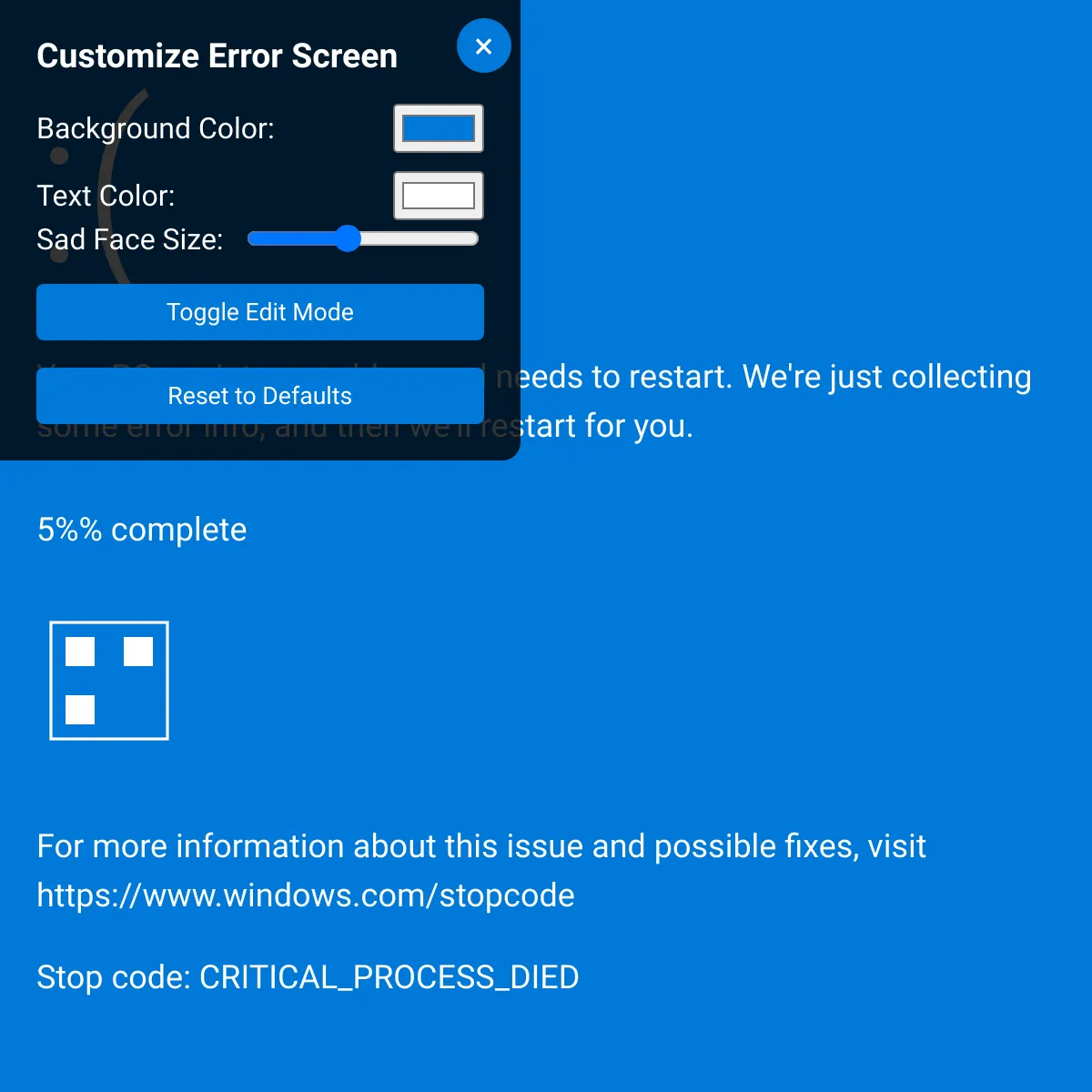The height and width of the screenshot is (1092, 1092).
Task: Click the "Background Color:" label
Action: point(156,128)
